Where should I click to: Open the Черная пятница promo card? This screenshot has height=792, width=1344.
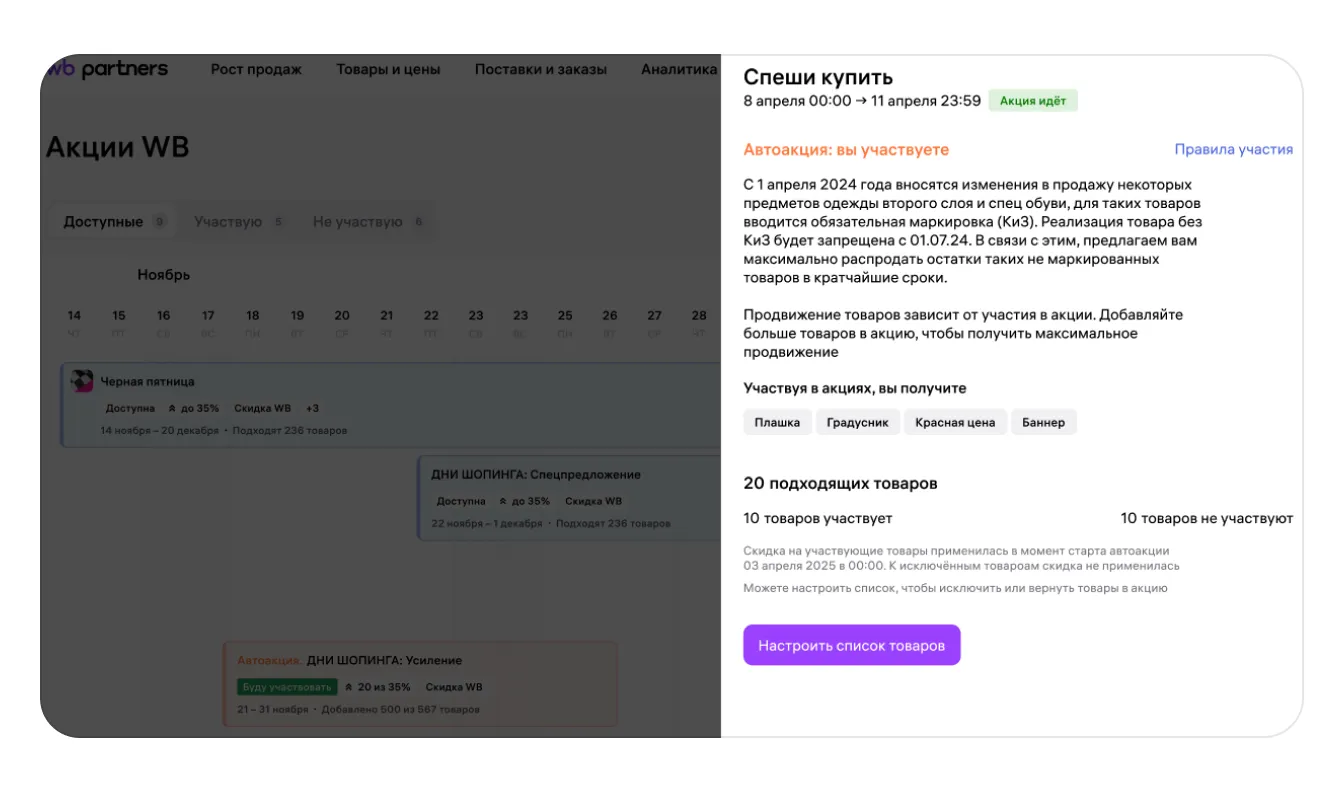[390, 405]
